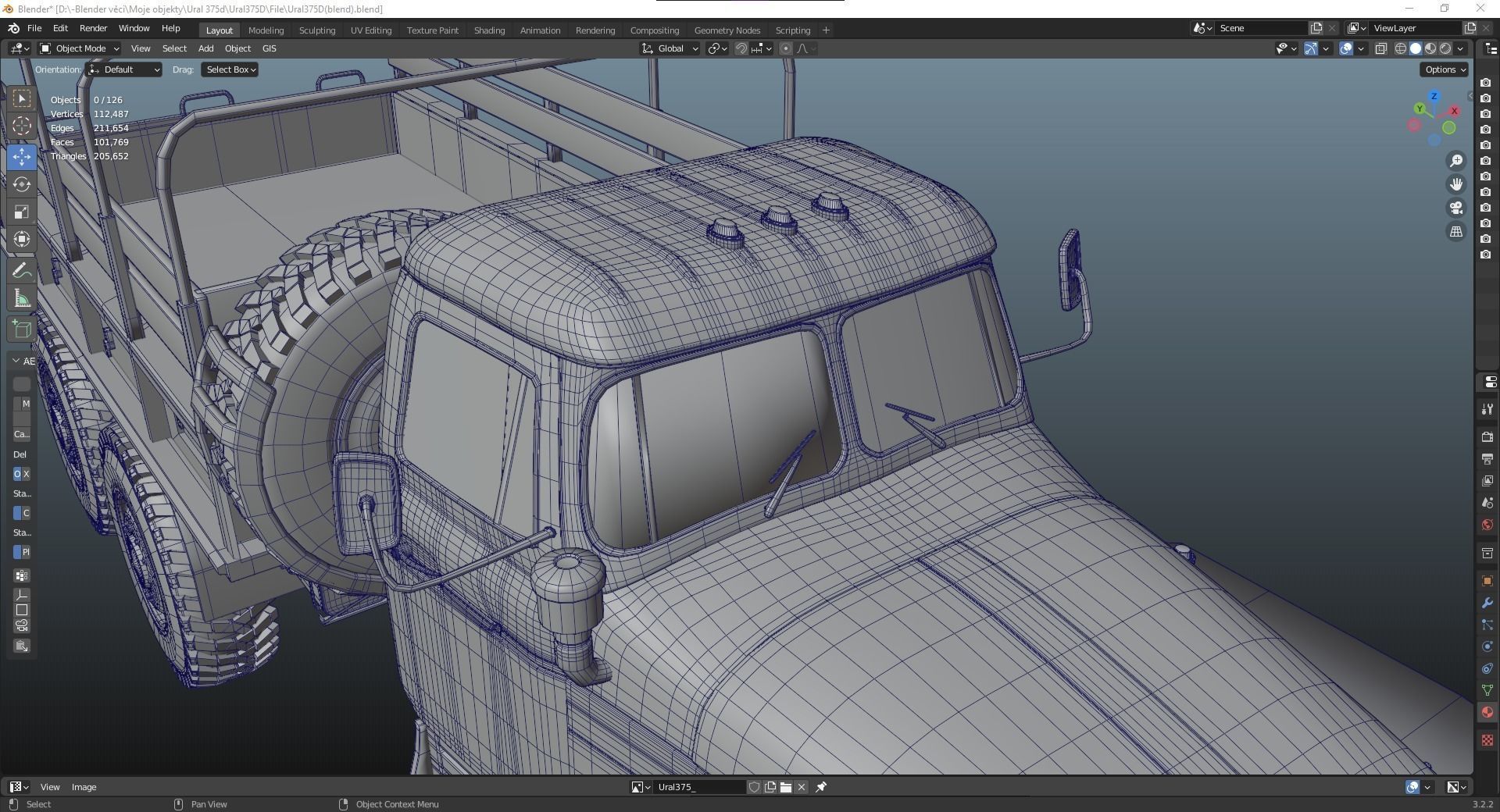1500x812 pixels.
Task: Open Global transform orientation dropdown
Action: [670, 48]
